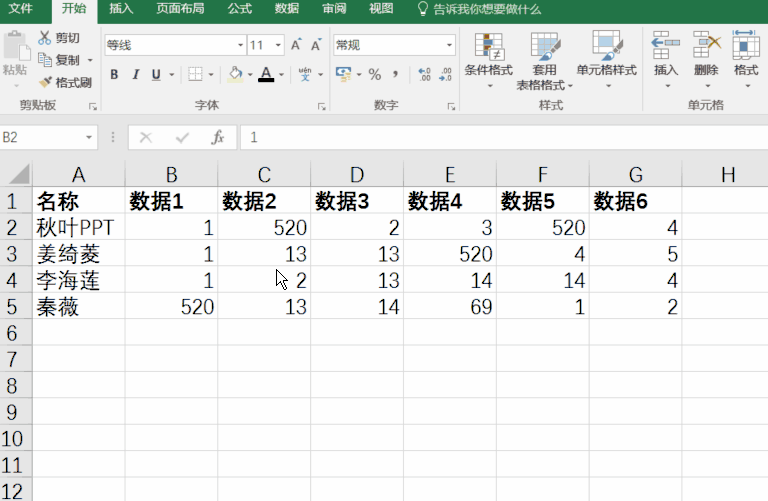Select header cell 名称
Viewport: 768px width, 501px height.
(78, 201)
